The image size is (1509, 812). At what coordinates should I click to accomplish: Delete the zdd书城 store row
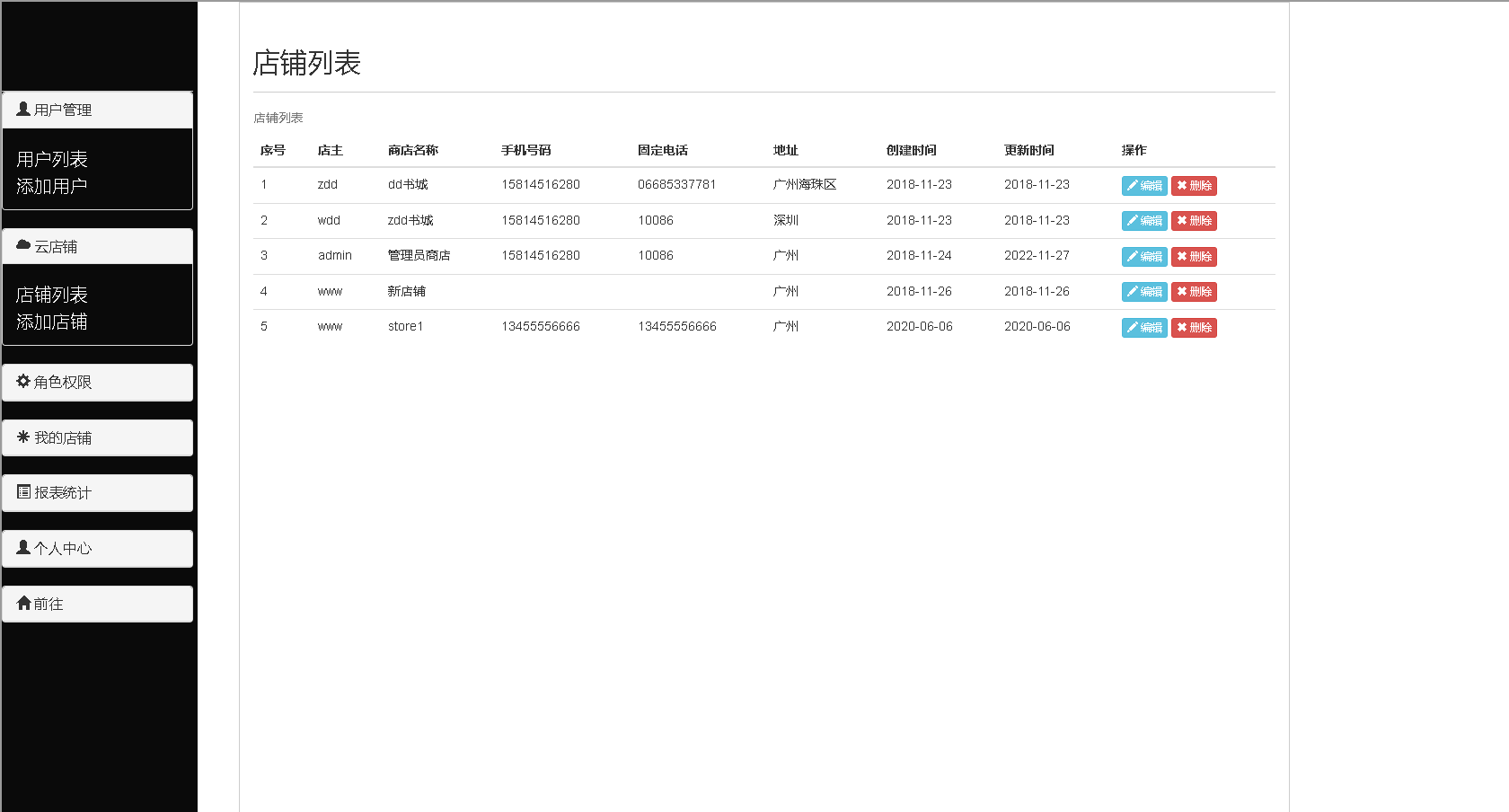pos(1194,220)
